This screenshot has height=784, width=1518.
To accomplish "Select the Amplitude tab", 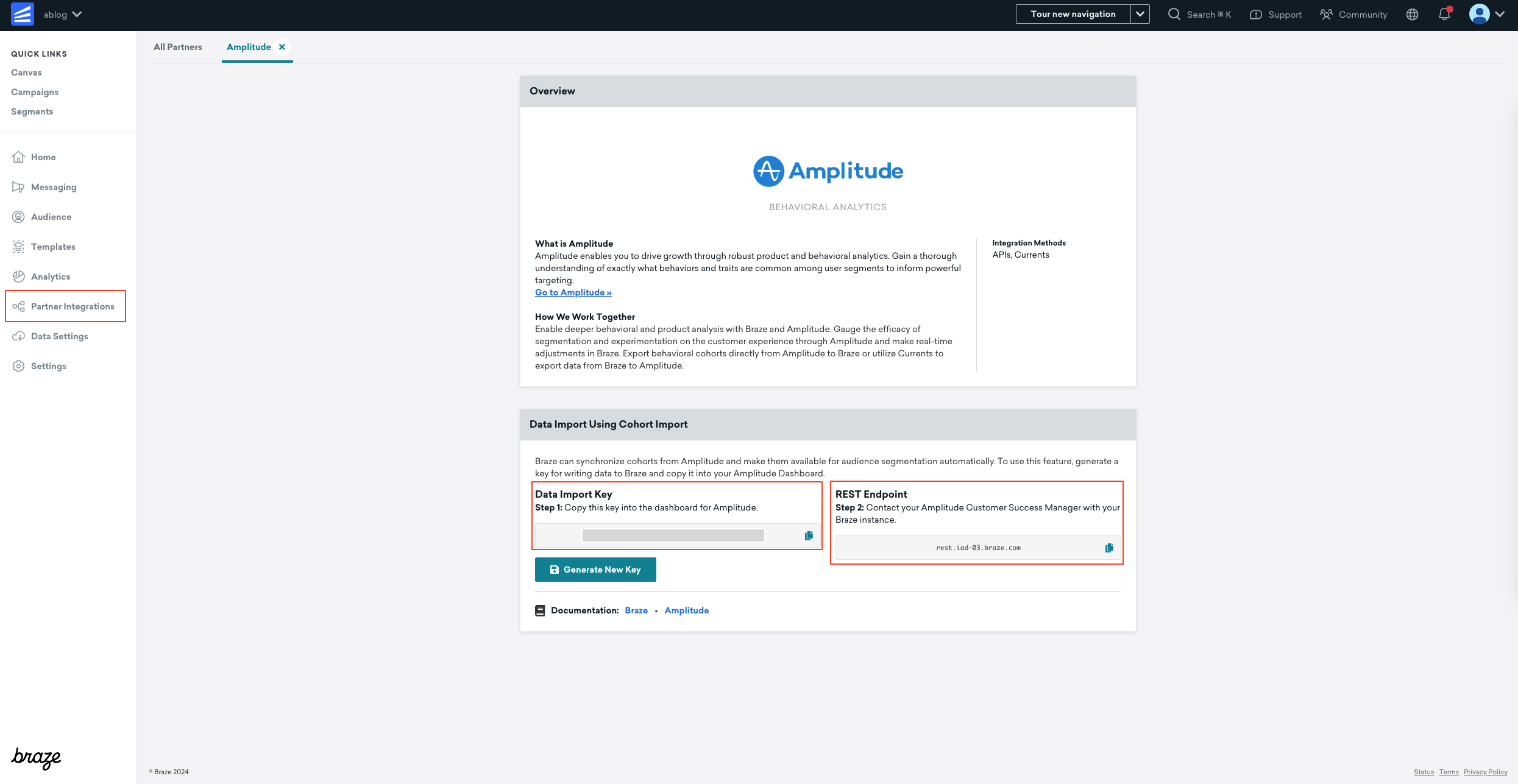I will tap(249, 47).
